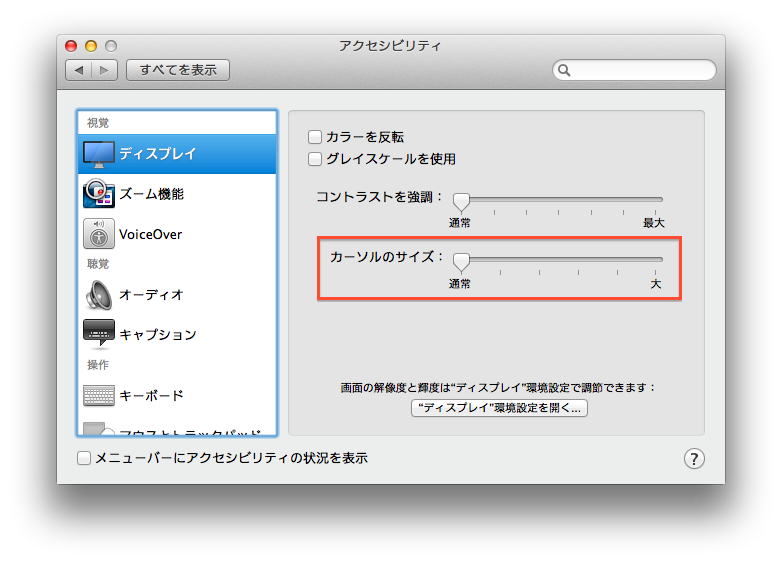Image resolution: width=782 pixels, height=563 pixels.
Task: Click the すべてを表示 button
Action: click(x=178, y=70)
